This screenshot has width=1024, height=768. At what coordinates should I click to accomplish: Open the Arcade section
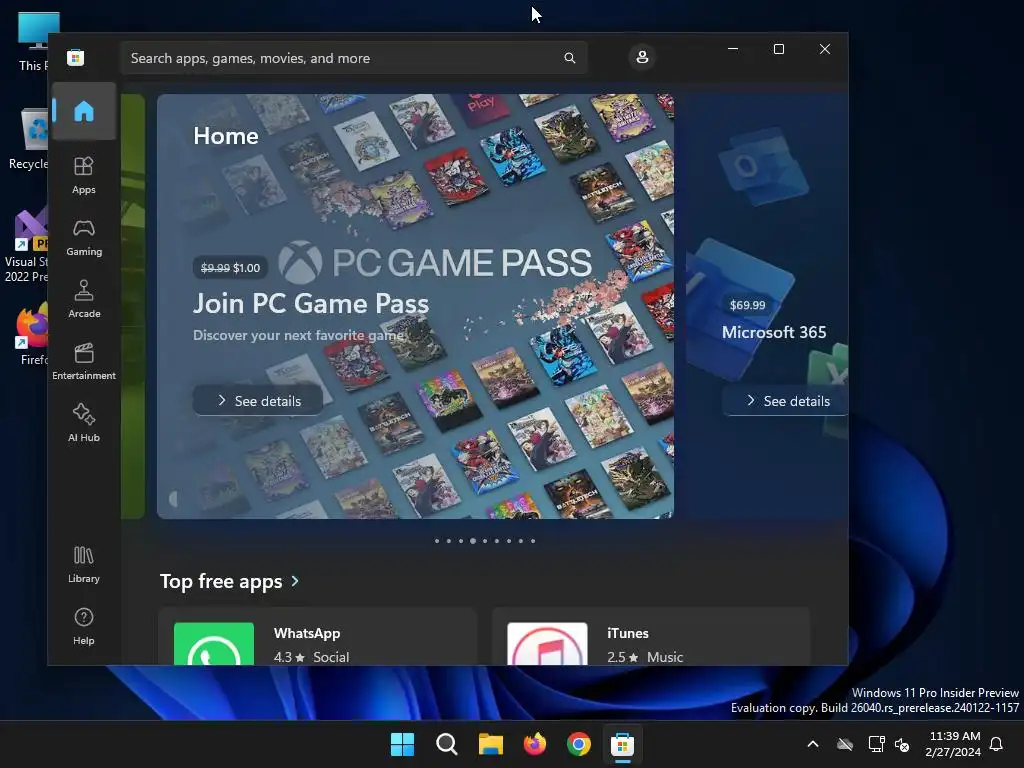(x=84, y=299)
